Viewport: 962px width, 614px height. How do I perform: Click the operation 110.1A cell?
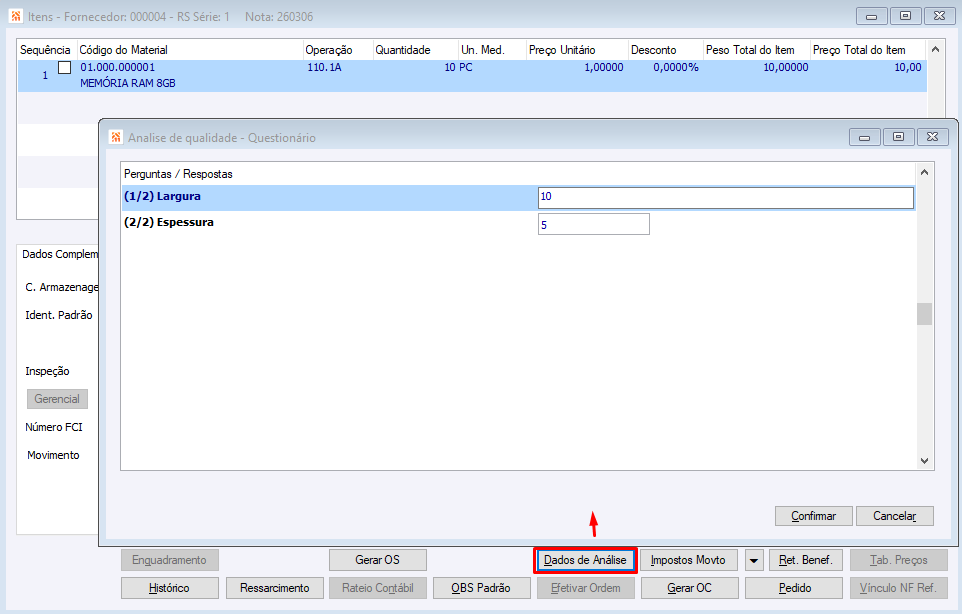click(x=325, y=67)
